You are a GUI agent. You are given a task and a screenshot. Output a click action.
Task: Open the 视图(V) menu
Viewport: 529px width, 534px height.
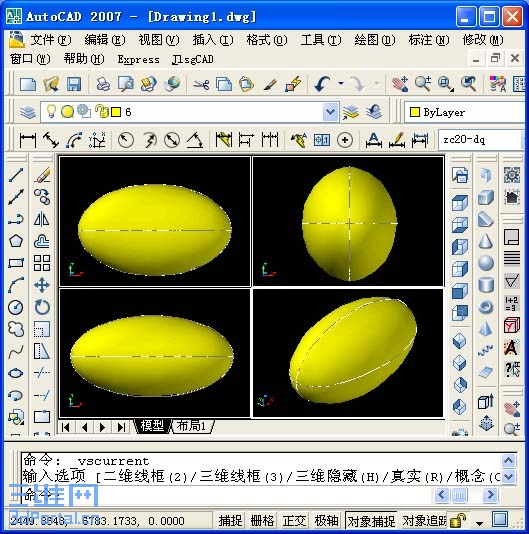[x=159, y=40]
